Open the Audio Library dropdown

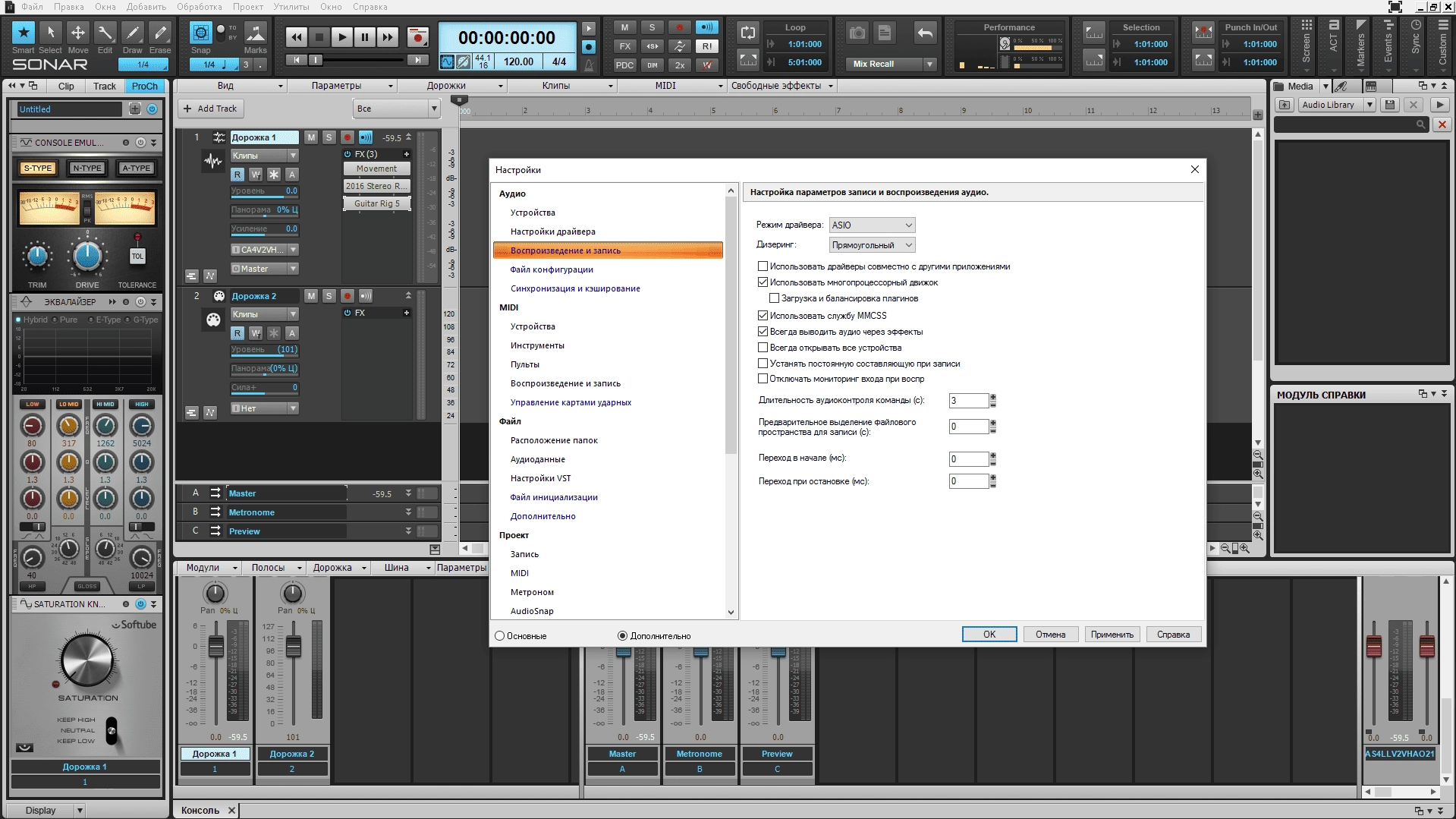(1337, 105)
